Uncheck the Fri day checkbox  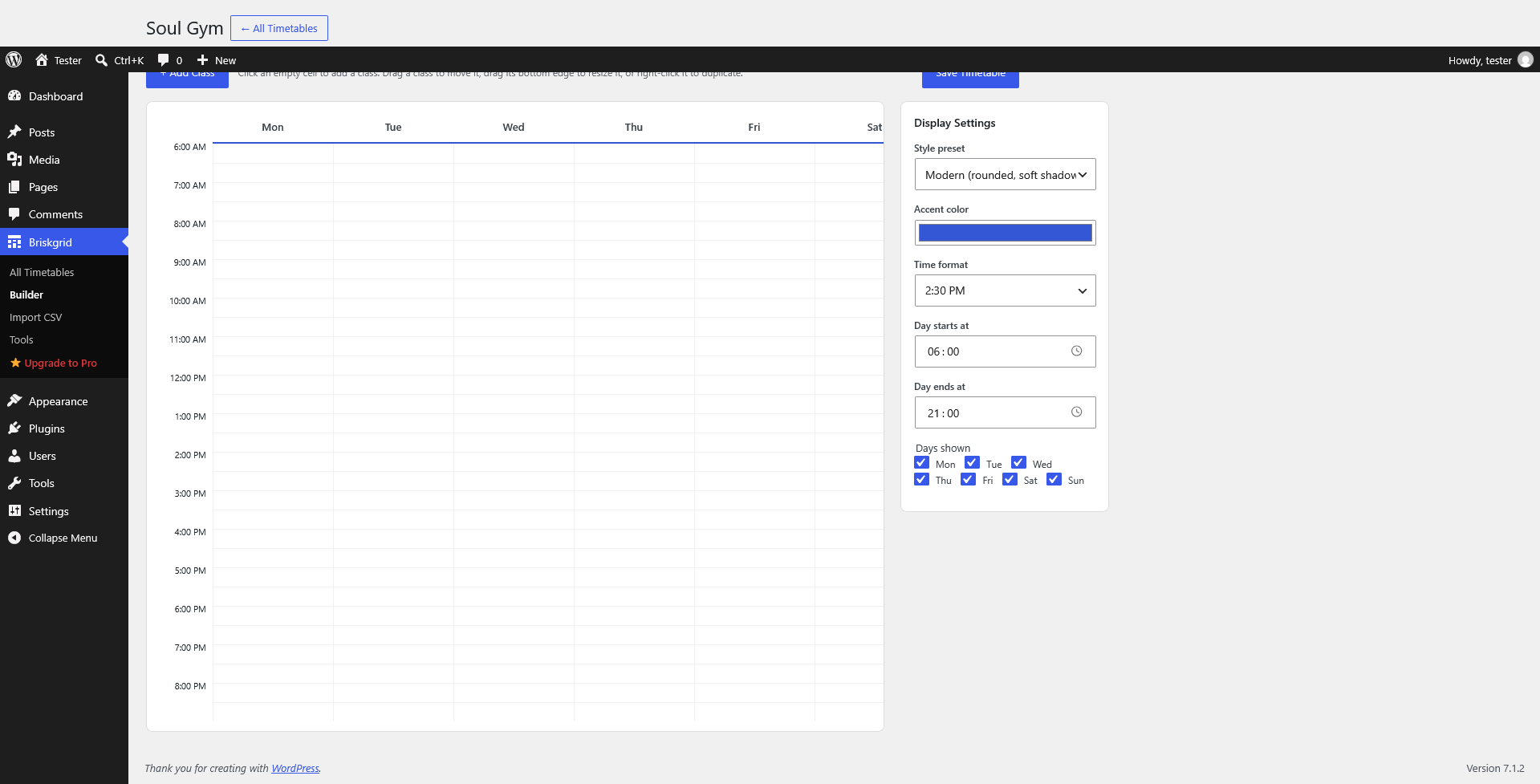pyautogui.click(x=969, y=479)
